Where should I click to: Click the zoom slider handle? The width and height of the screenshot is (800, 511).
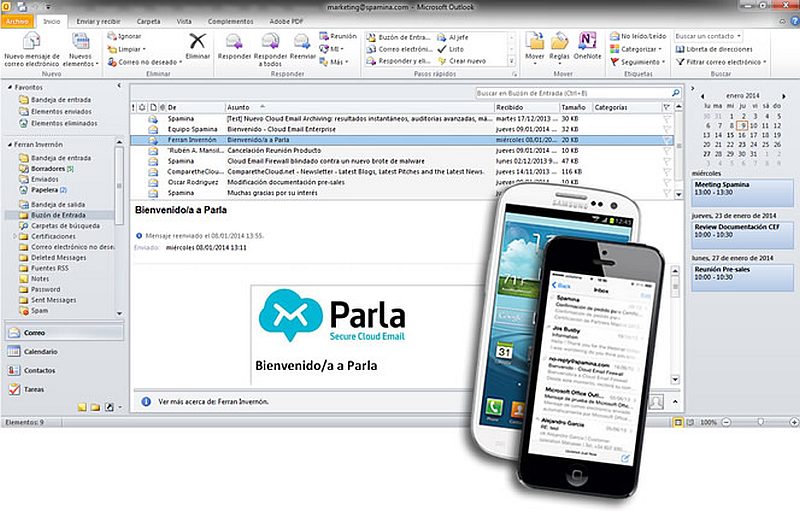point(760,422)
